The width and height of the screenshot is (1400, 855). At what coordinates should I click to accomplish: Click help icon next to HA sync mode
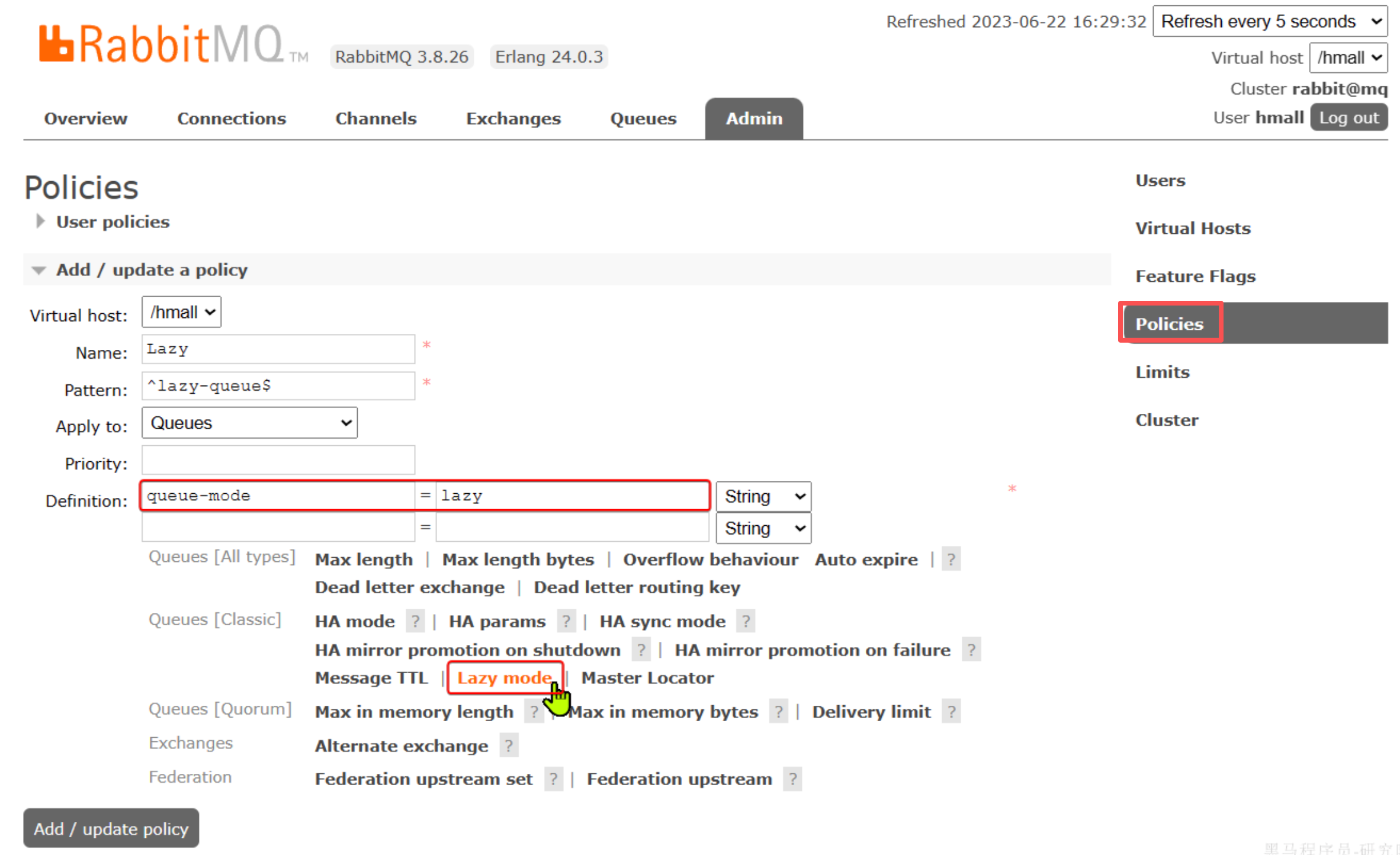point(746,621)
